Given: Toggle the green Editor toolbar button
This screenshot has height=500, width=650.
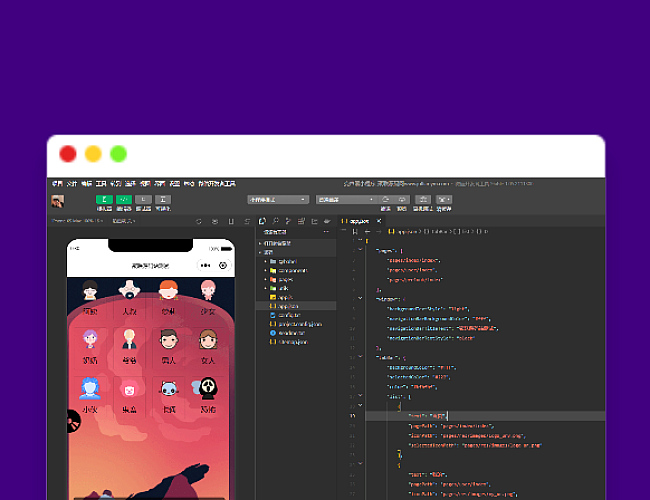Looking at the screenshot, I should [x=124, y=199].
